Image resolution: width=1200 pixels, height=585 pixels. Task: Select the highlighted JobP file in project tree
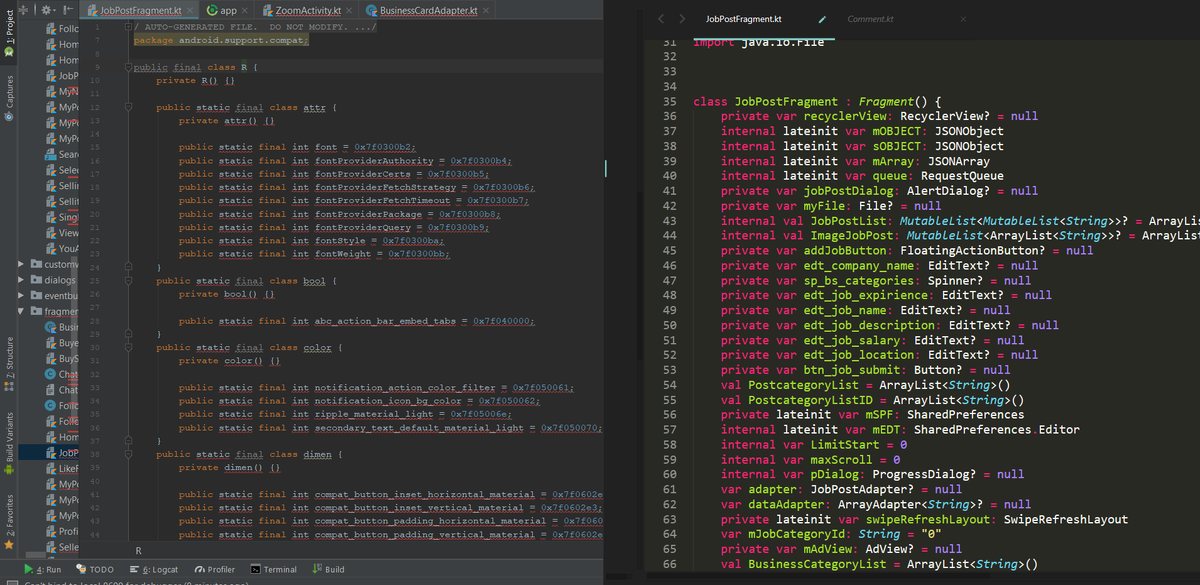(62, 452)
